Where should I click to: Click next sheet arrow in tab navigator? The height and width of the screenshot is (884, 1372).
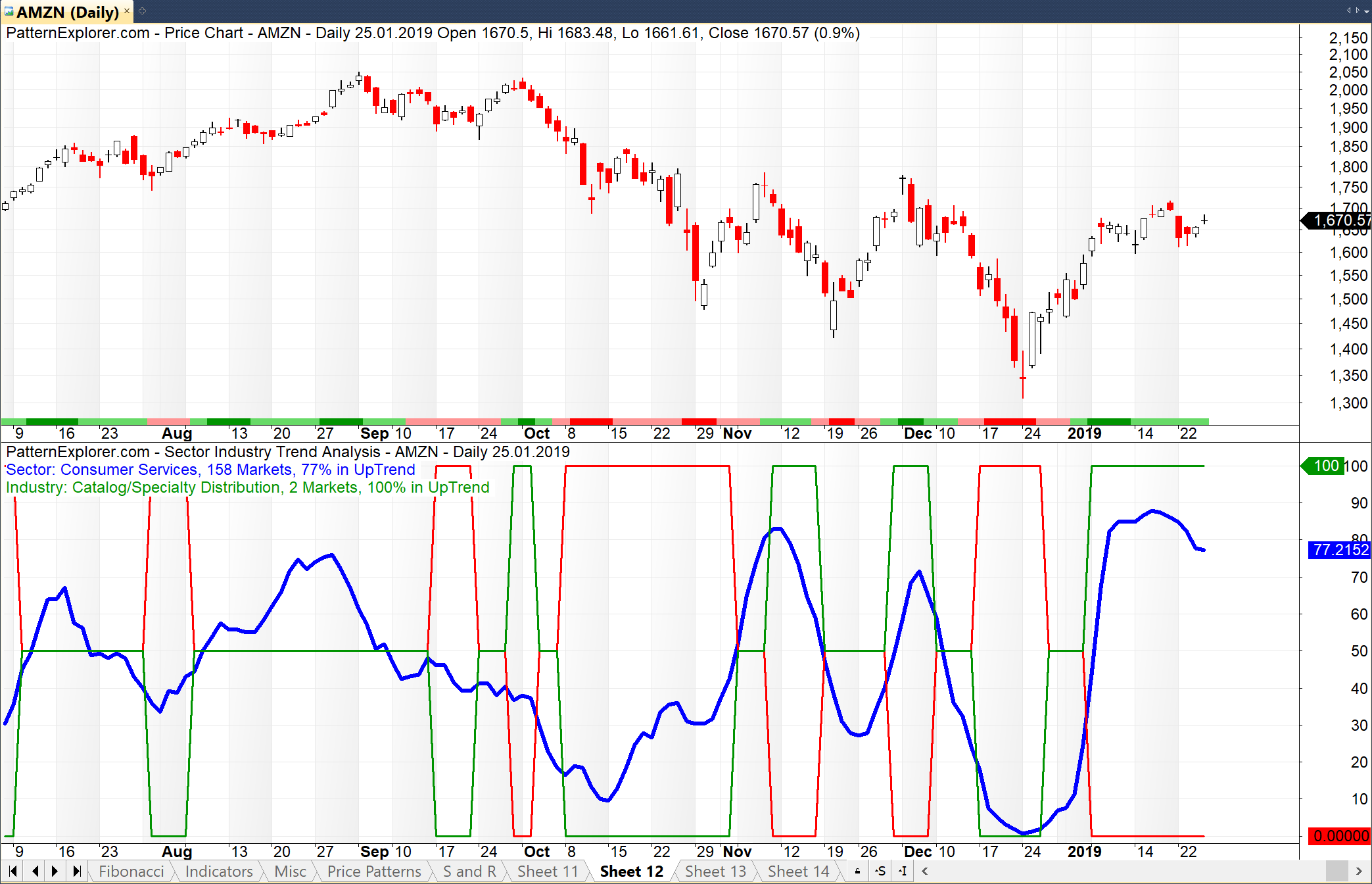[55, 872]
